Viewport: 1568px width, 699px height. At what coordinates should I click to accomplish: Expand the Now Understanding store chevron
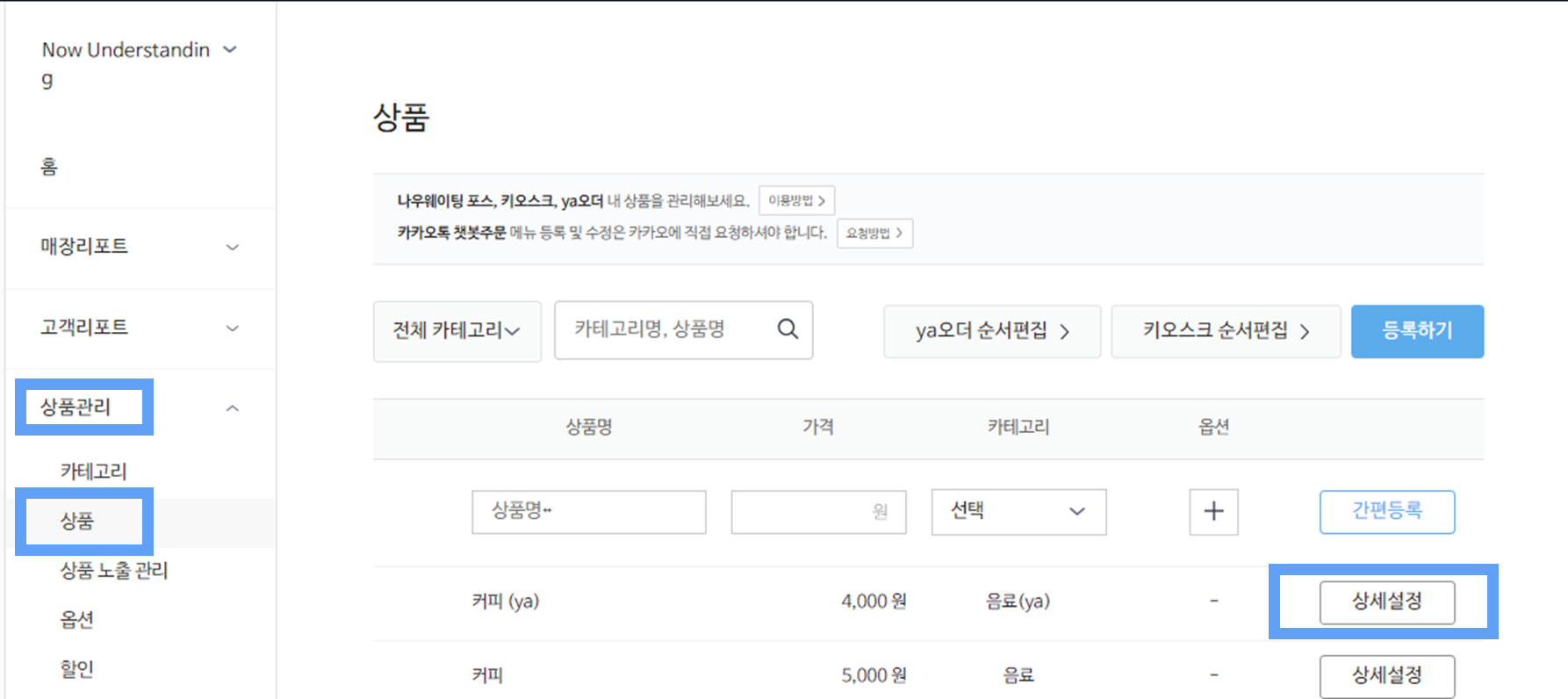(x=230, y=50)
